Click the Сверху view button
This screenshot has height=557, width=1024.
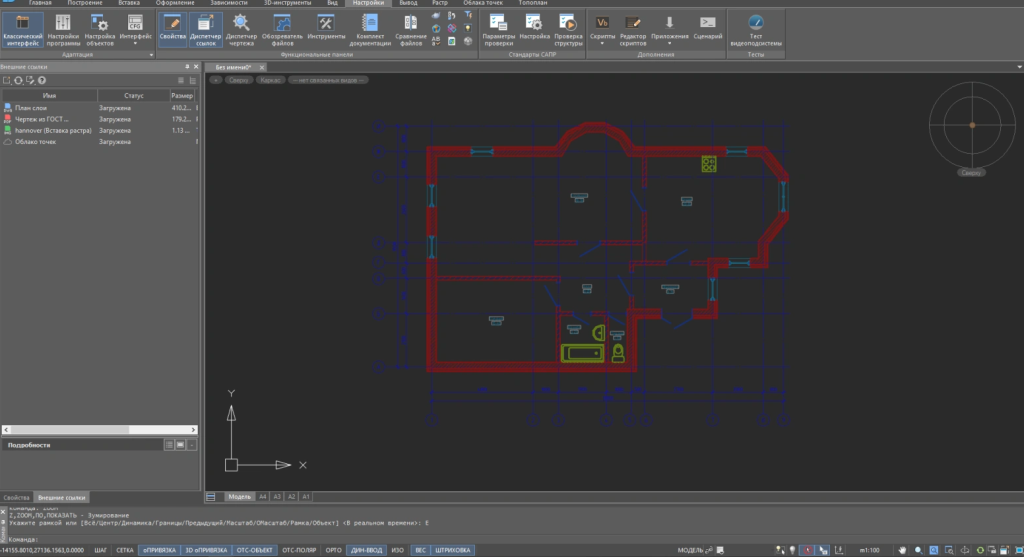[x=238, y=79]
